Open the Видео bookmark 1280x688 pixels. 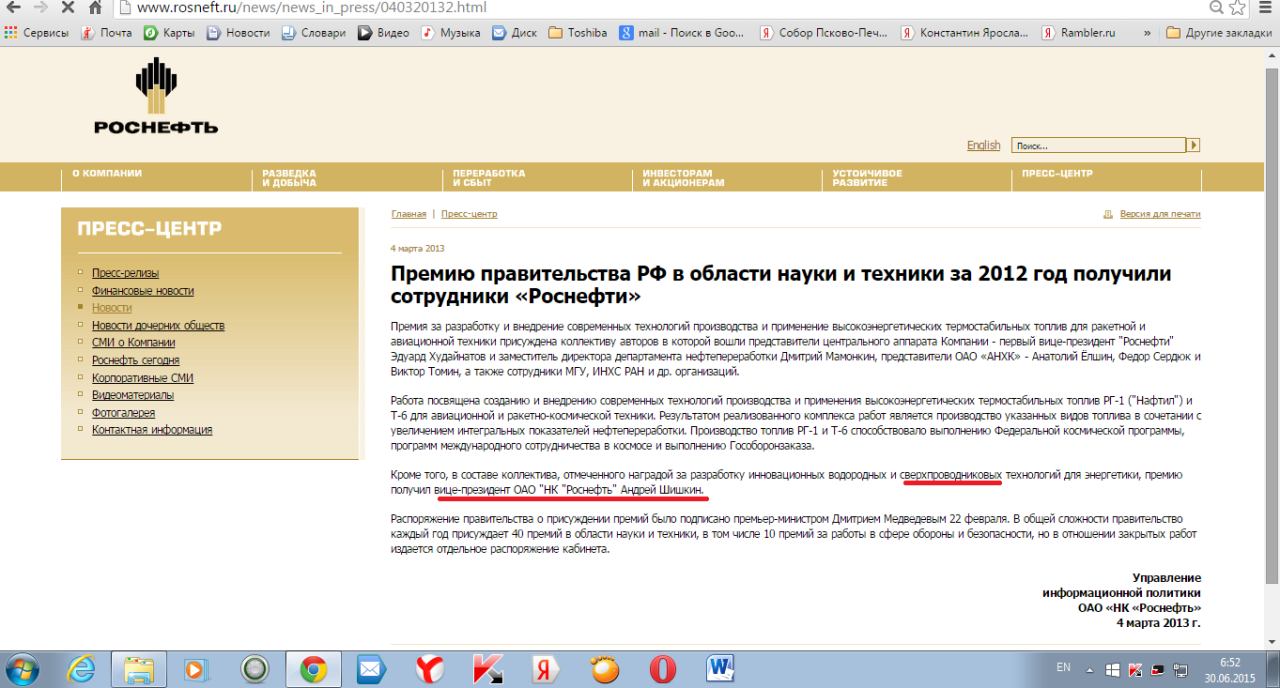click(x=385, y=33)
